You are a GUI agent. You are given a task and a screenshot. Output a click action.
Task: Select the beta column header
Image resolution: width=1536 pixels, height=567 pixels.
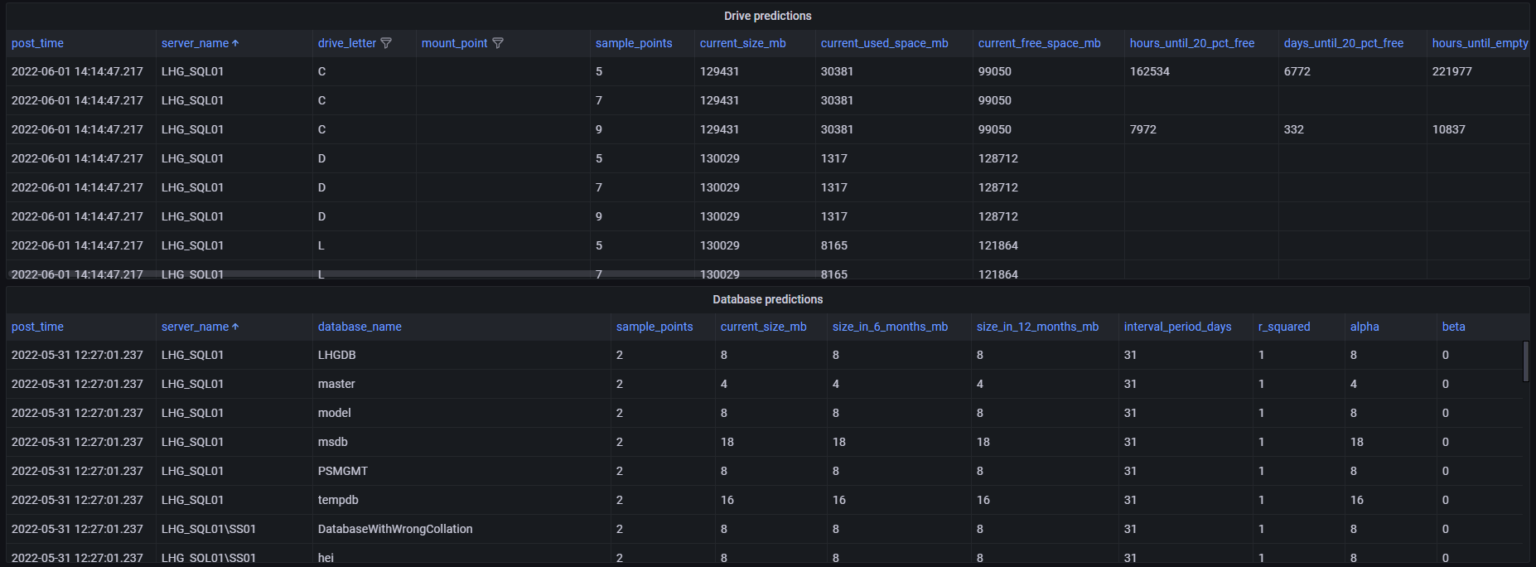click(x=1453, y=327)
